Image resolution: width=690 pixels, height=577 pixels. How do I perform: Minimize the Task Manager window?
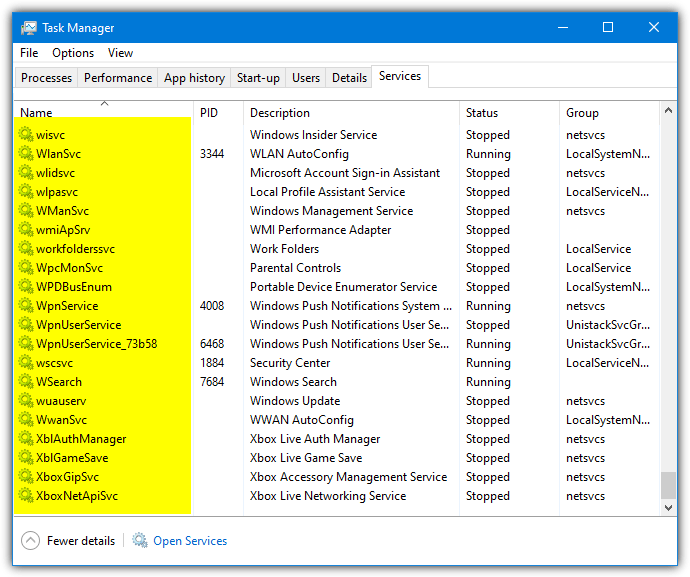click(x=563, y=27)
